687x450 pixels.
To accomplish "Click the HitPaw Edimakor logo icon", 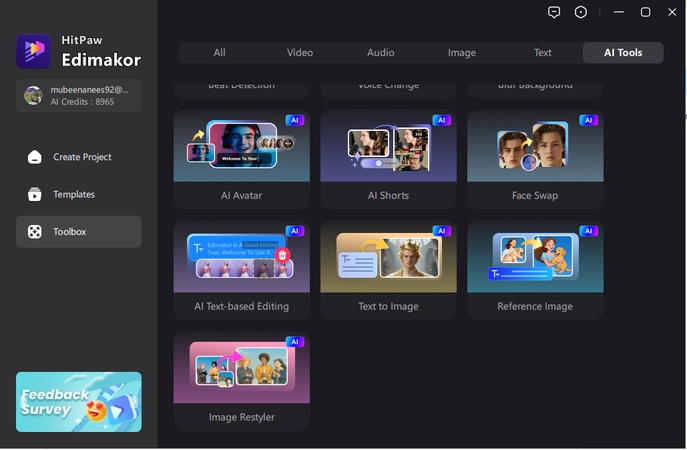I will pos(33,51).
